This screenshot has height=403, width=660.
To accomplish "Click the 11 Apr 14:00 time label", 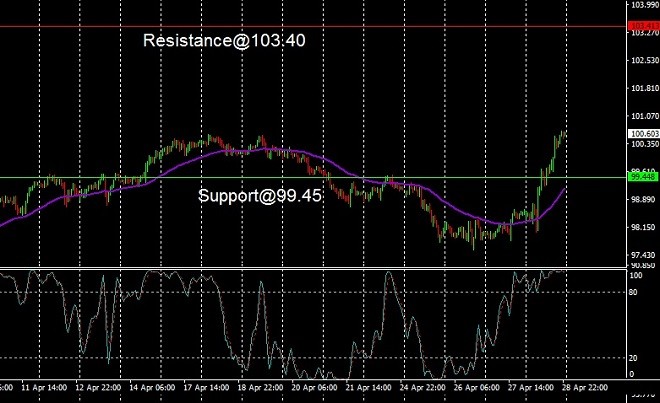I will point(44,387).
